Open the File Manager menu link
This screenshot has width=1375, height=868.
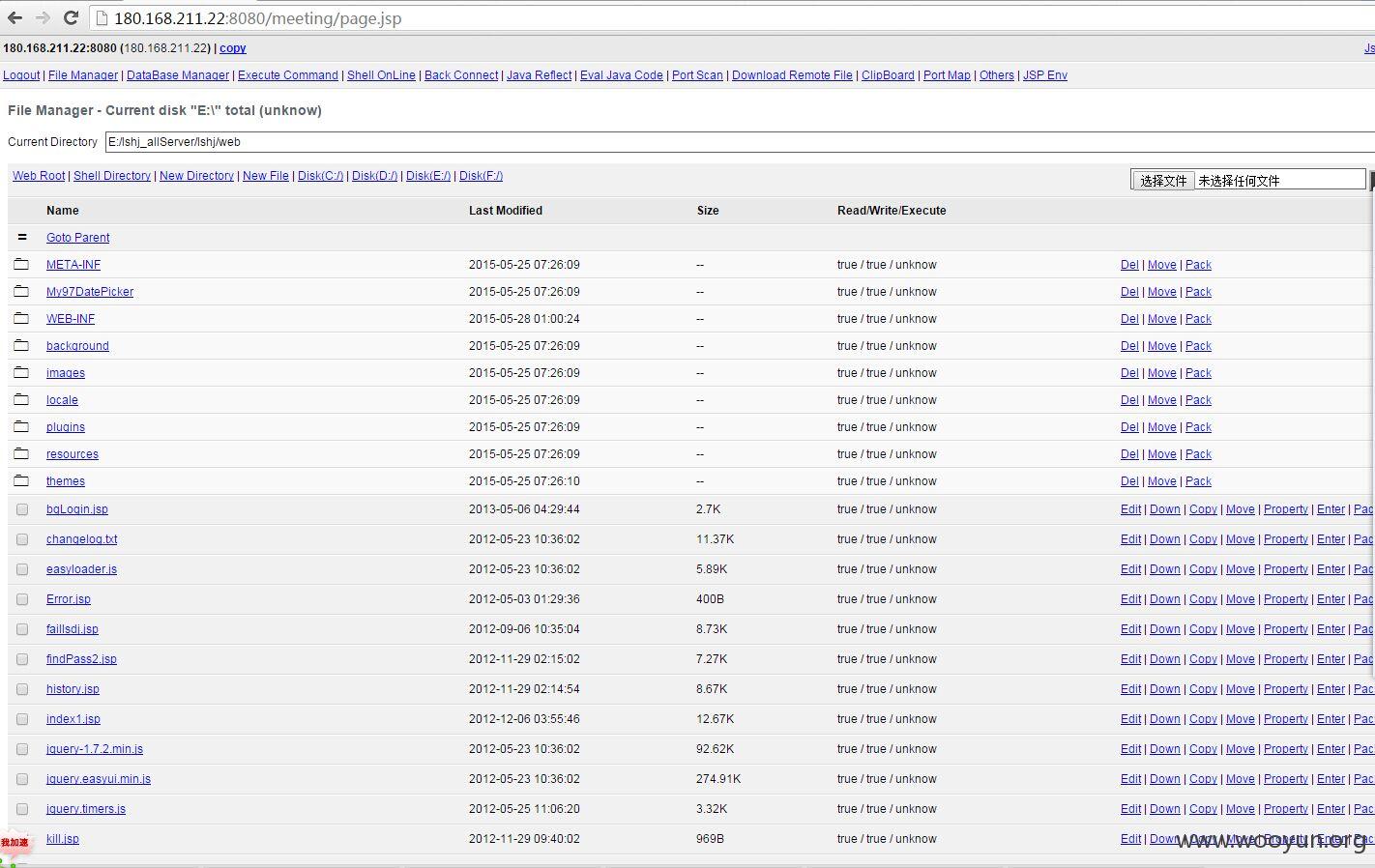point(83,75)
